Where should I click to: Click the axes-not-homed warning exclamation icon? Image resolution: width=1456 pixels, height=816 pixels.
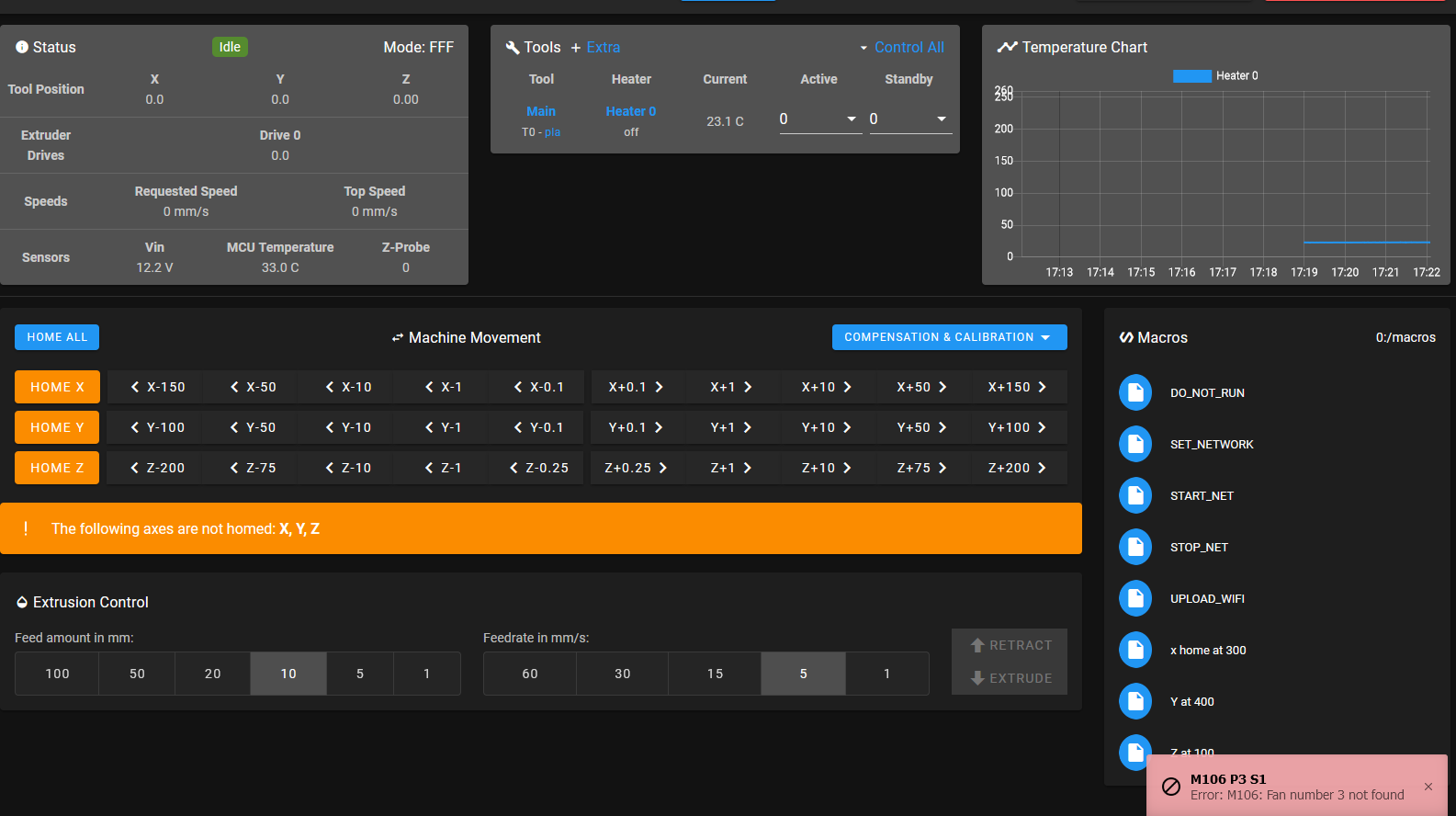(x=26, y=528)
